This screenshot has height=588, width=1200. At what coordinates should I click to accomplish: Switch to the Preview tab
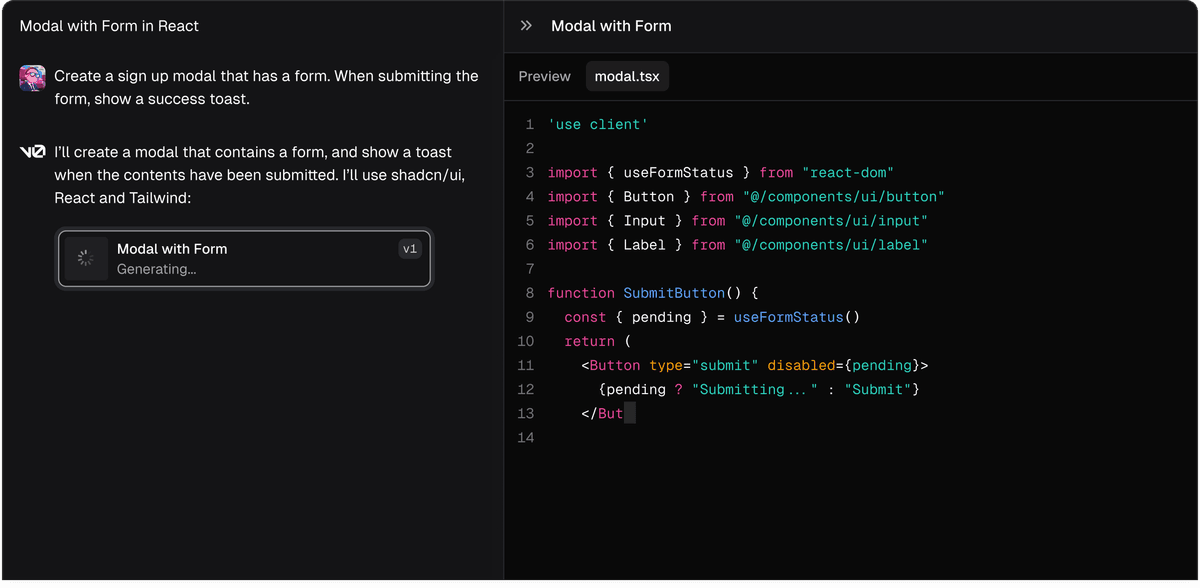coord(544,76)
